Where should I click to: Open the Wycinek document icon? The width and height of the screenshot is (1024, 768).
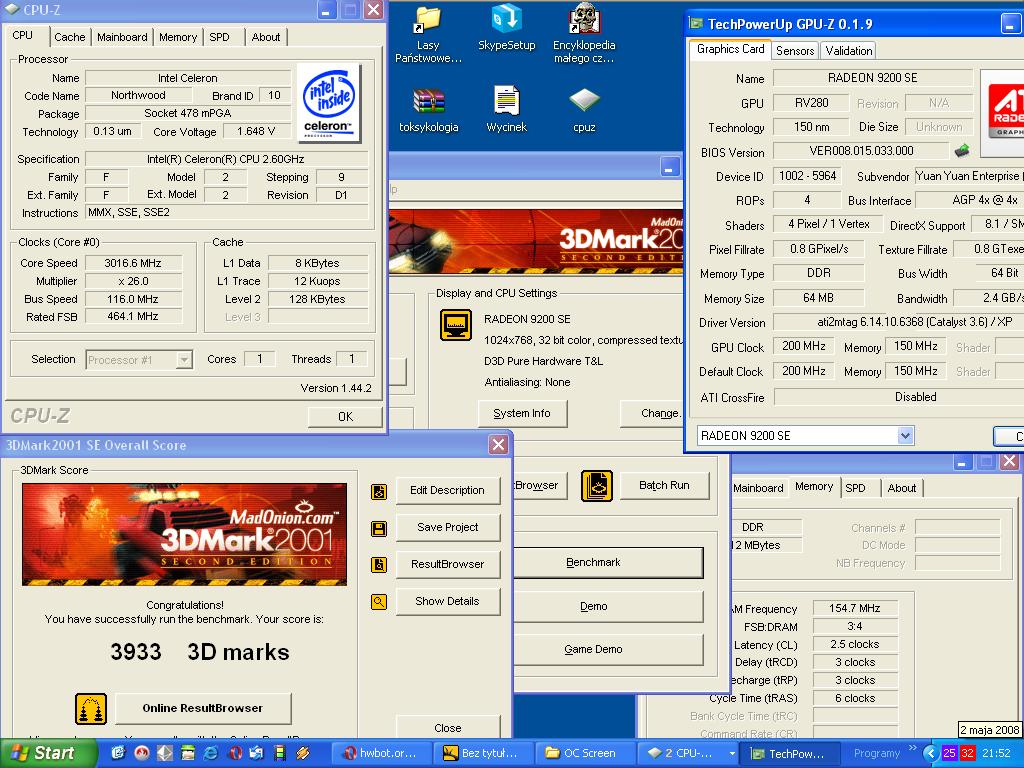coord(506,109)
